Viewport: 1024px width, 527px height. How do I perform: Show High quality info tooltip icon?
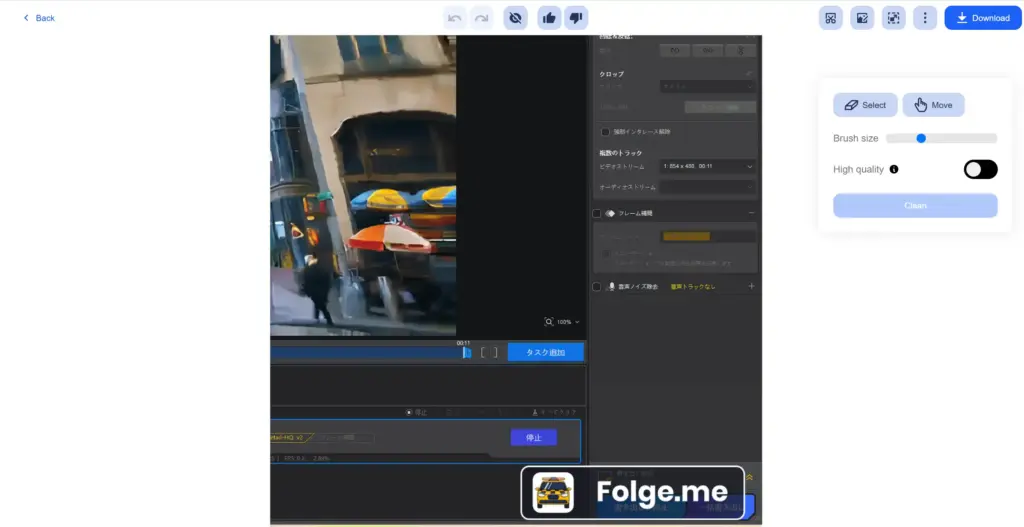click(894, 169)
